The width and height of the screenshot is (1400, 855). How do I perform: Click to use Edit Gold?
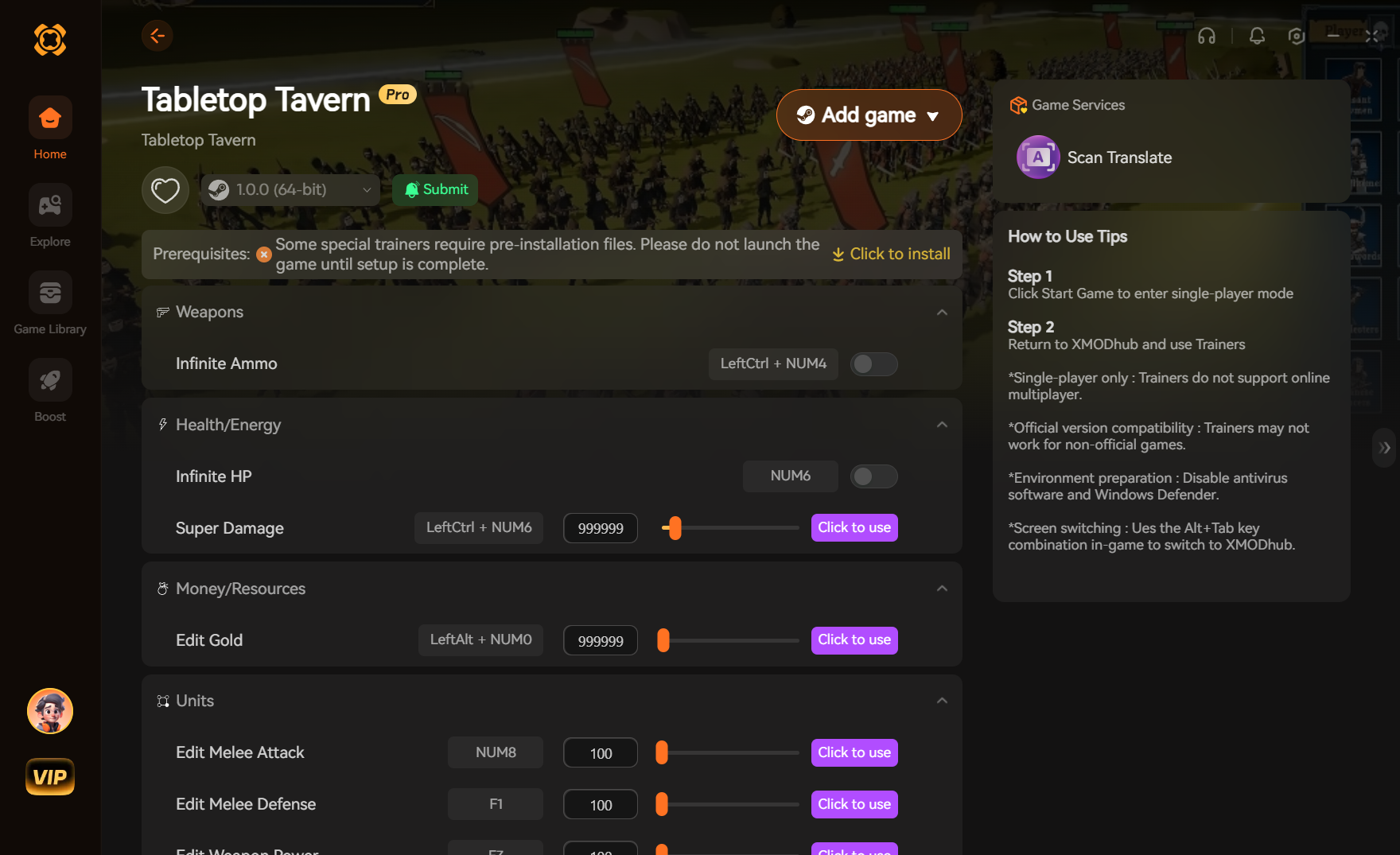point(854,640)
